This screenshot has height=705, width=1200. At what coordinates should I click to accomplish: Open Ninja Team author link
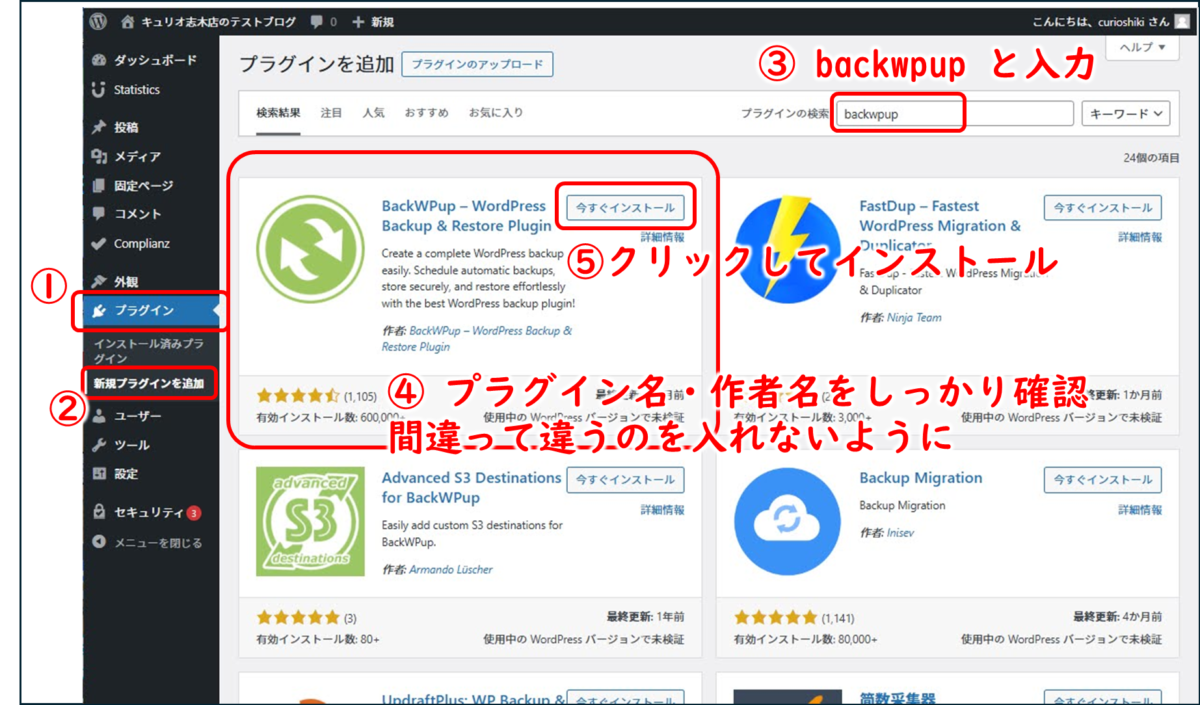(914, 318)
